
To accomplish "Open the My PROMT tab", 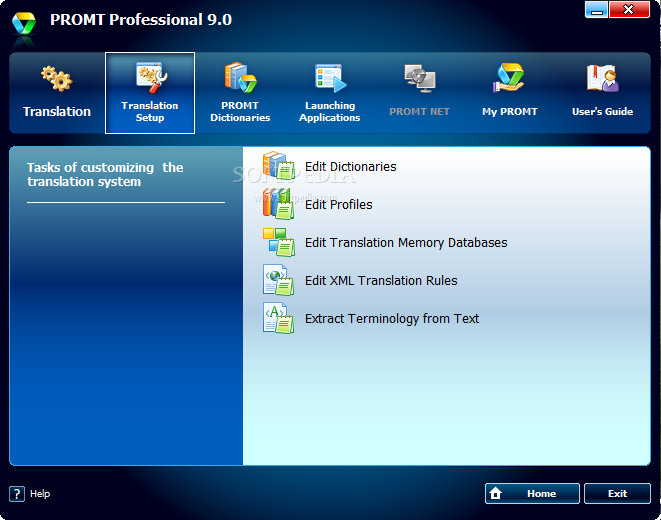I will coord(510,93).
